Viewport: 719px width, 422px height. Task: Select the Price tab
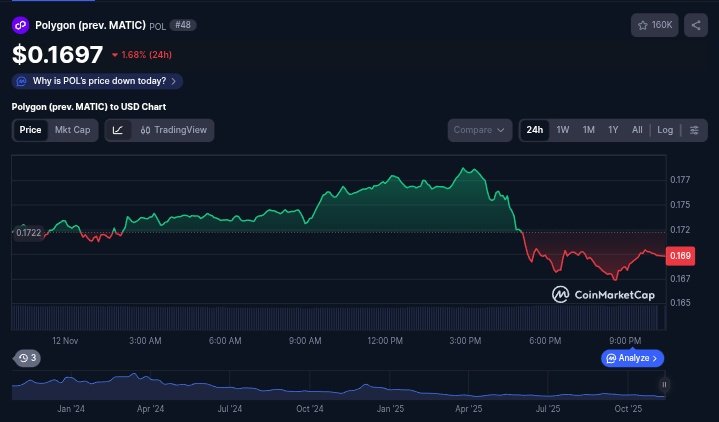(30, 130)
